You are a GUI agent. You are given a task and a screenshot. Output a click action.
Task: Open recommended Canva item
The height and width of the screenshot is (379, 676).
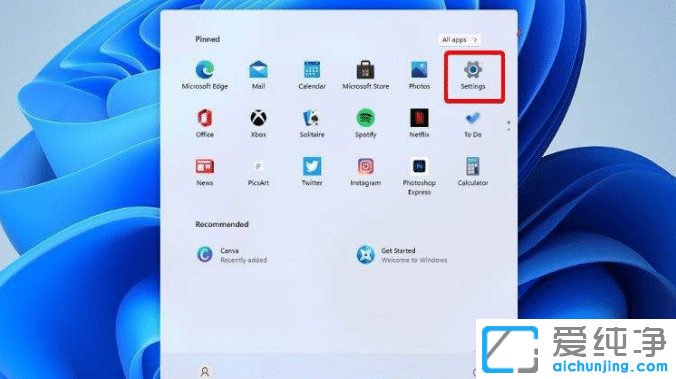point(232,255)
